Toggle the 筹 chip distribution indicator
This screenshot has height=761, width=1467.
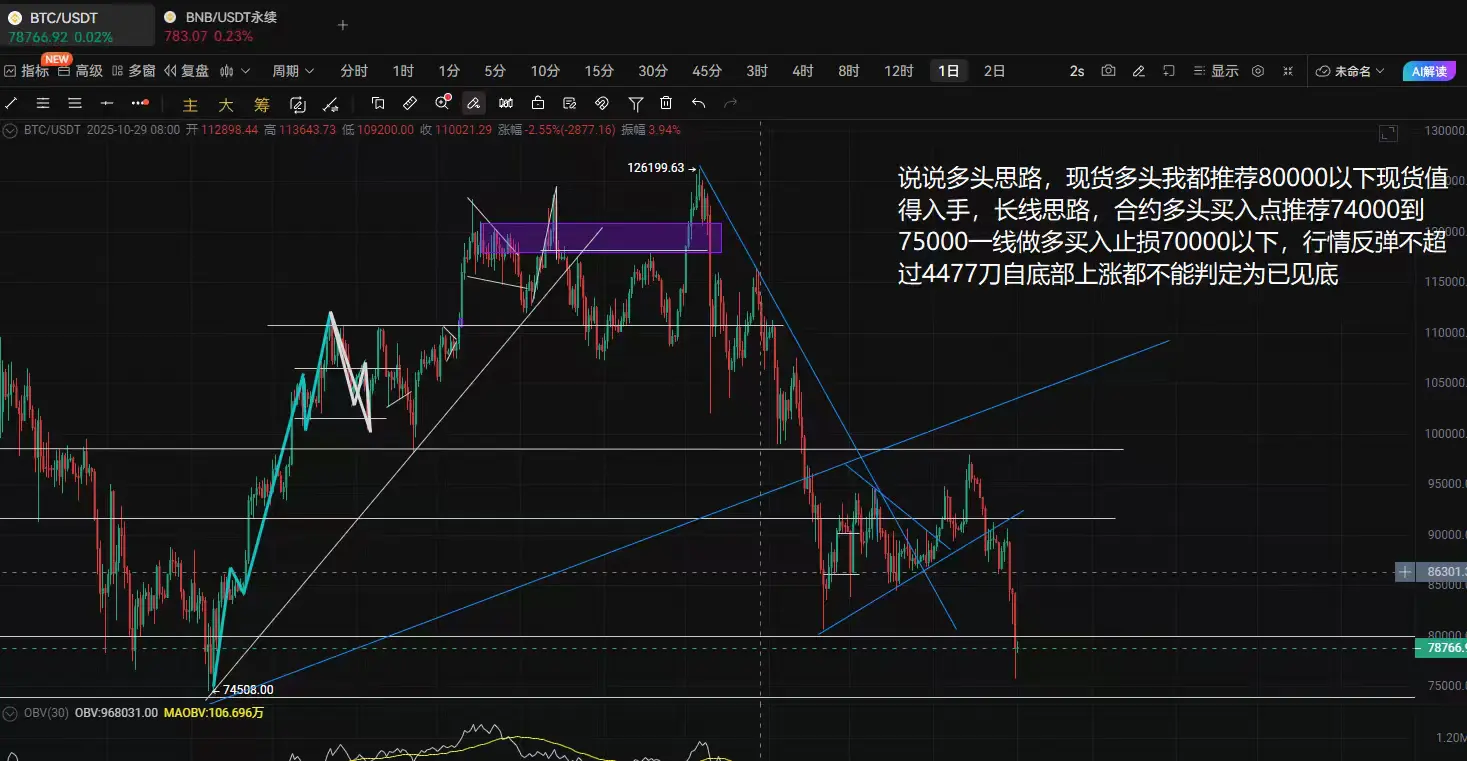click(262, 104)
